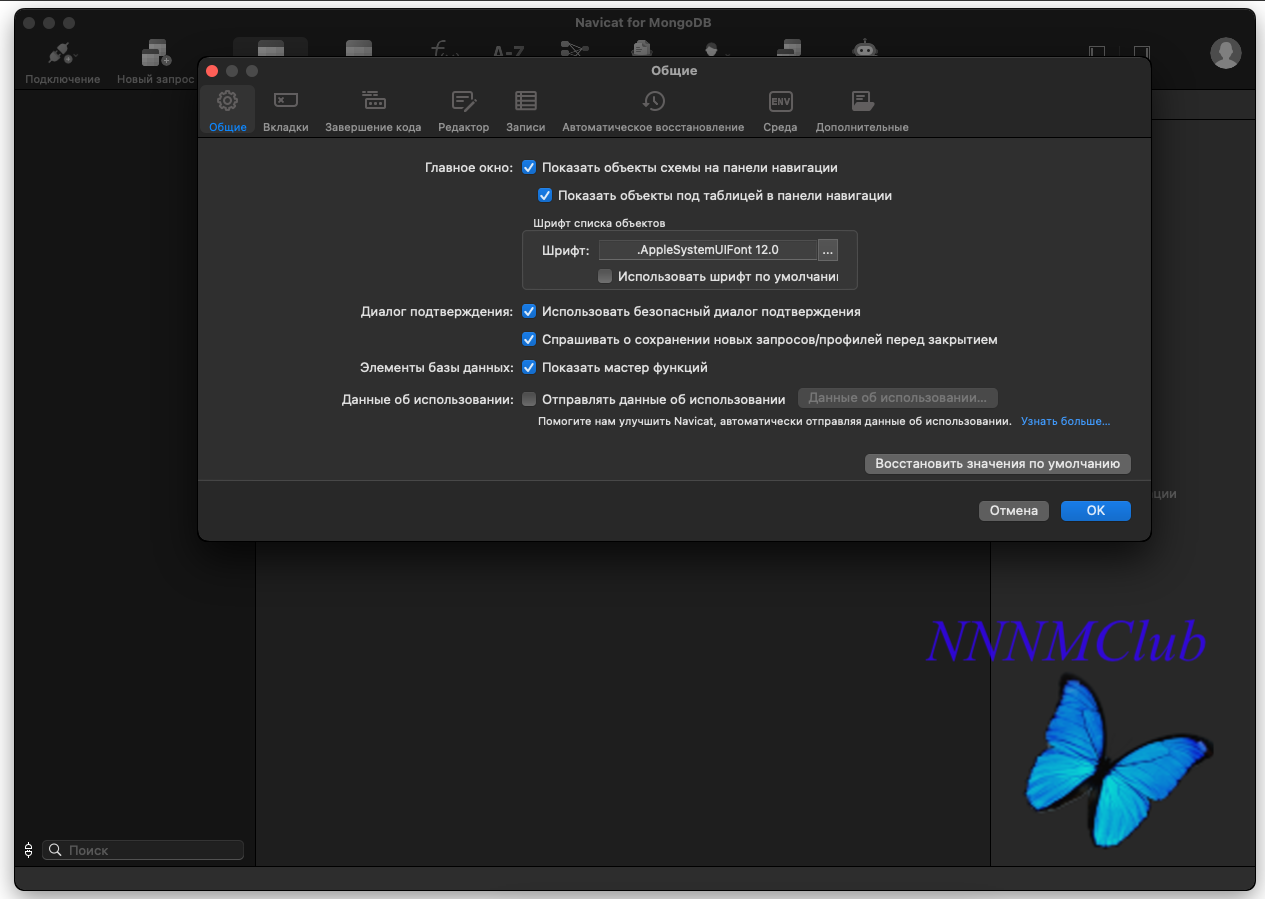This screenshot has width=1265, height=899.
Task: Toggle Использовать безопасный диалог подтверждения
Action: pos(529,312)
